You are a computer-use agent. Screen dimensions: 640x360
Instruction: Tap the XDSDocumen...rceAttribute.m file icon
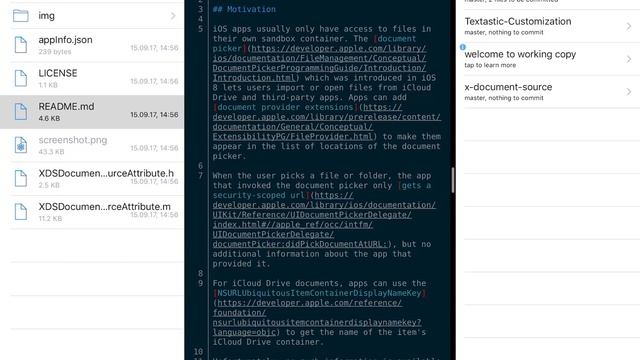(x=21, y=212)
